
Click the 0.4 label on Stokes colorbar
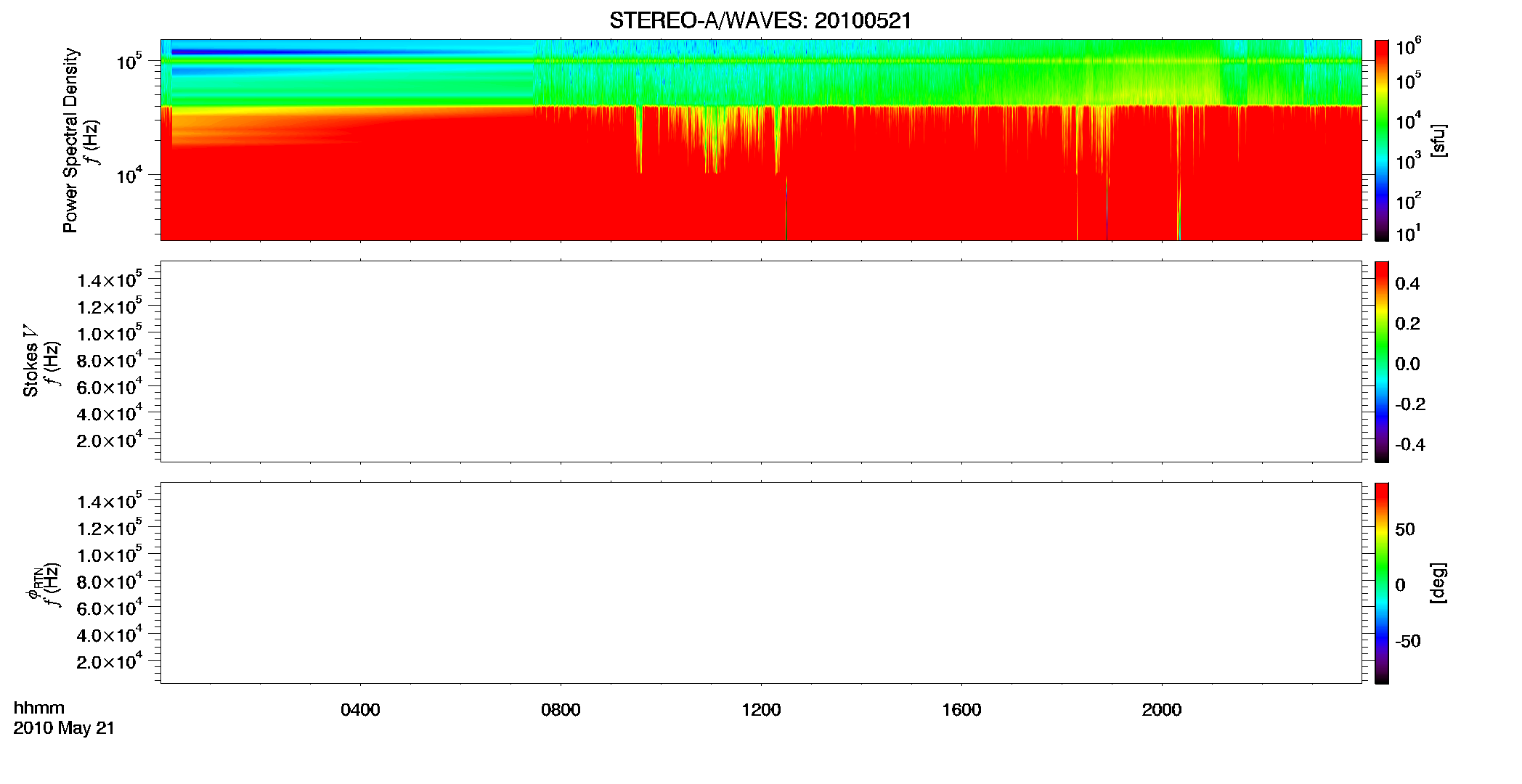click(x=1407, y=284)
